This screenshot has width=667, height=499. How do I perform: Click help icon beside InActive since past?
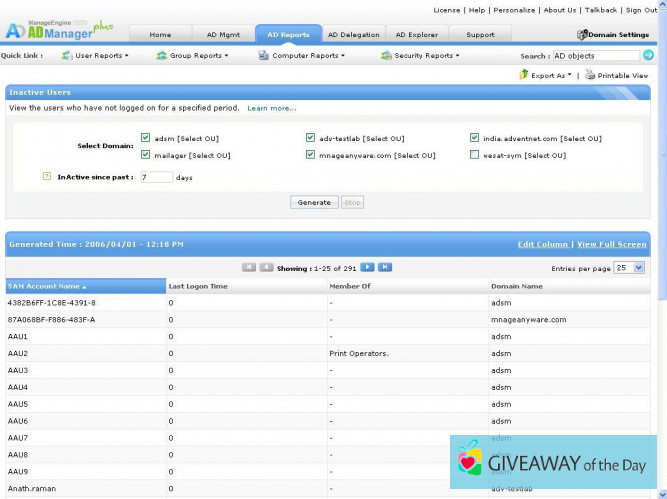click(47, 177)
